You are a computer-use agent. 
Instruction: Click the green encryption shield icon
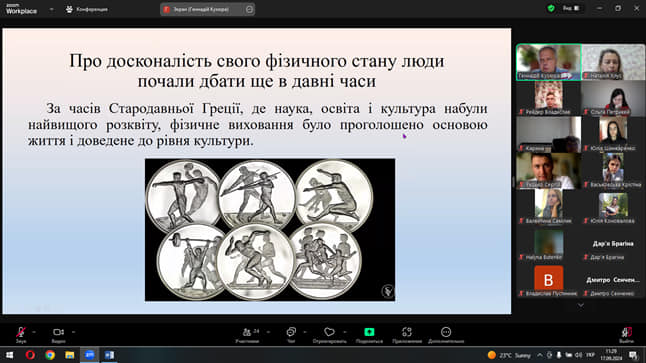pyautogui.click(x=551, y=9)
